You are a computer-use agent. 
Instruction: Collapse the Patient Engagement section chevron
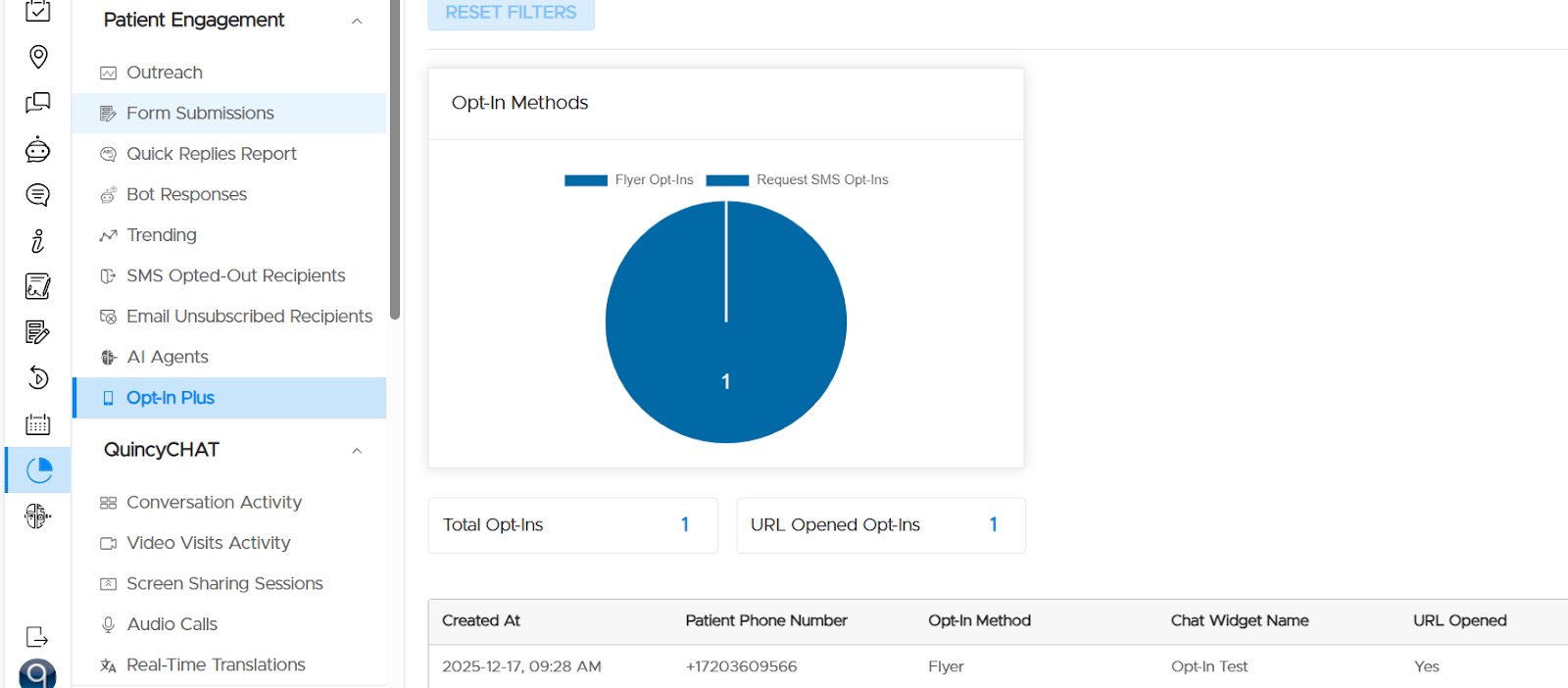(357, 21)
